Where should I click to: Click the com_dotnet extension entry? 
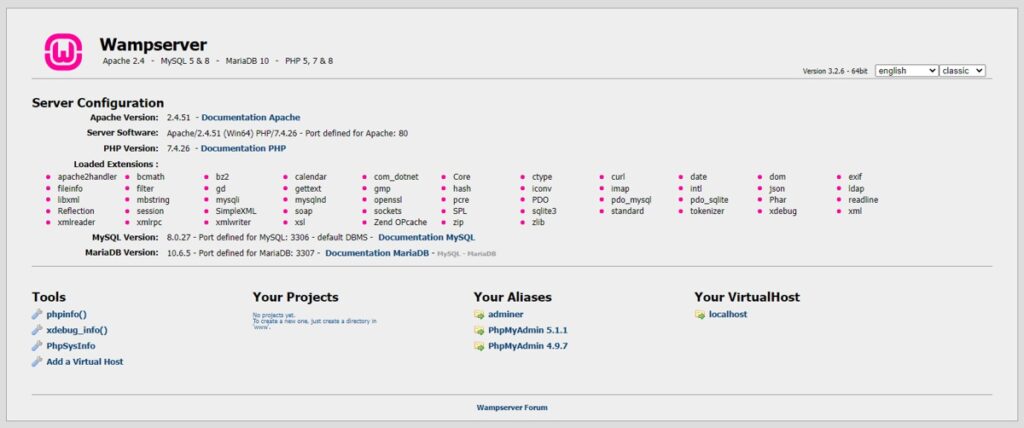coord(396,177)
